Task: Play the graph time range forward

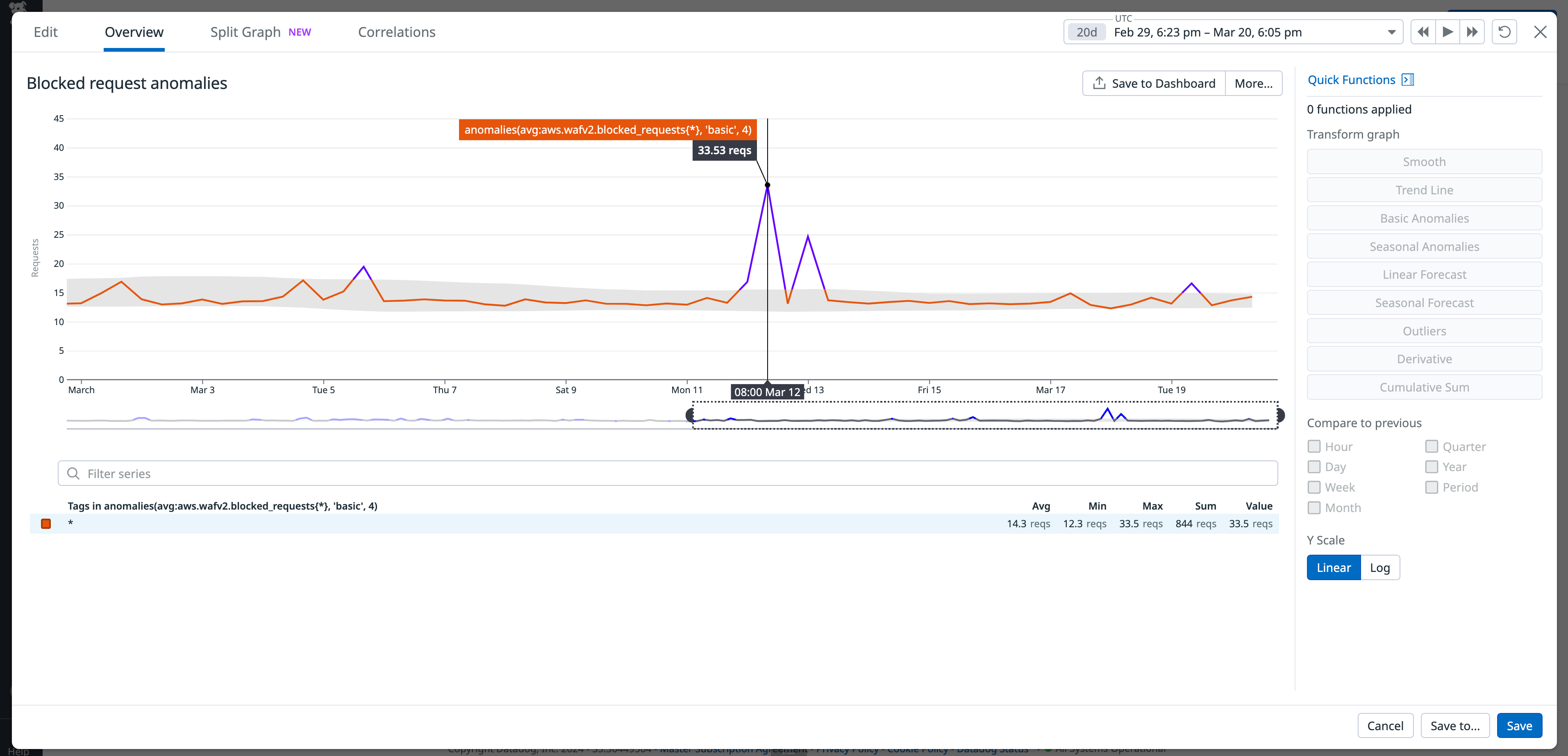Action: [x=1448, y=32]
